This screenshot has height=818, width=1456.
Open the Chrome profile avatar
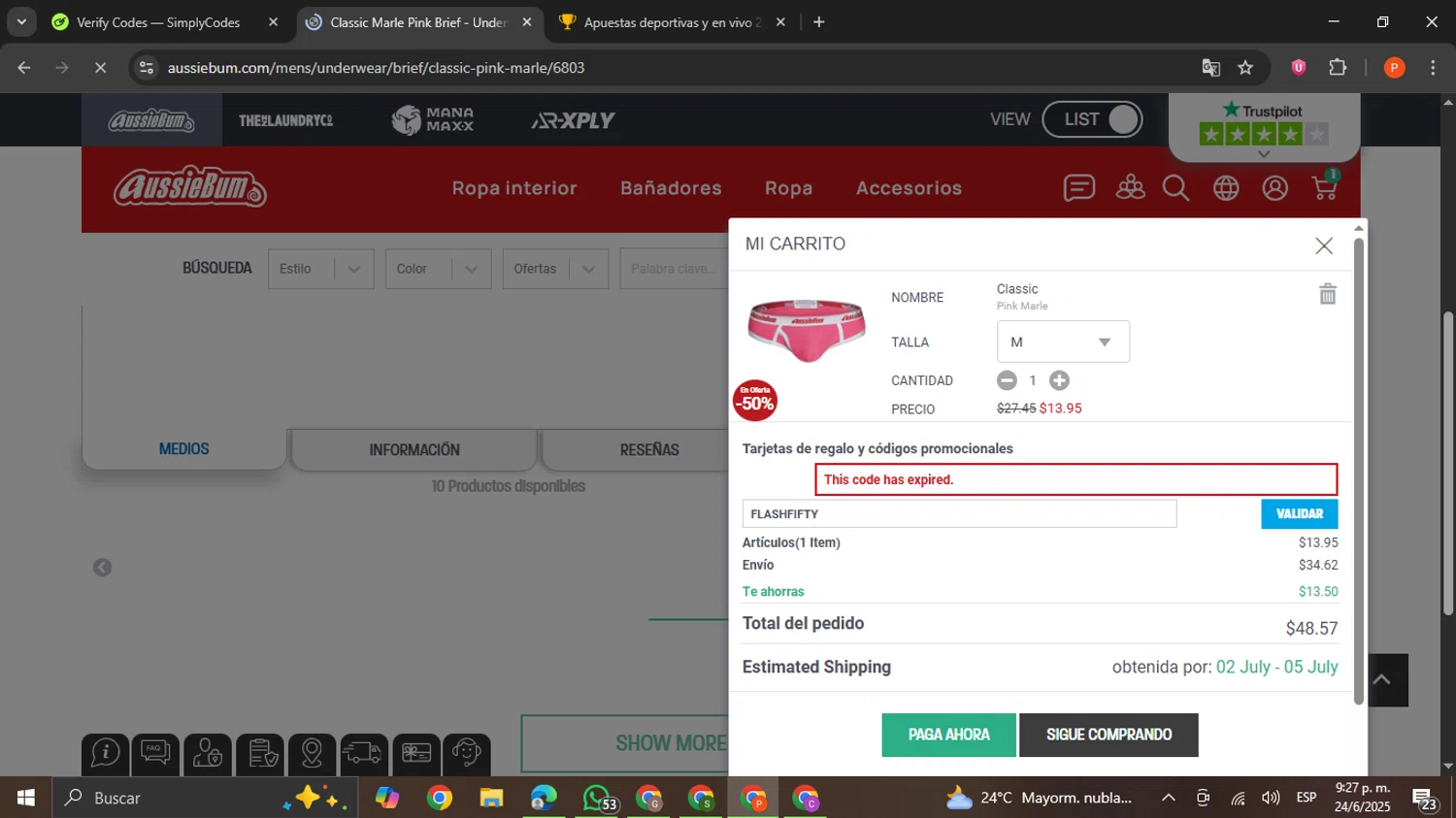pos(1394,68)
